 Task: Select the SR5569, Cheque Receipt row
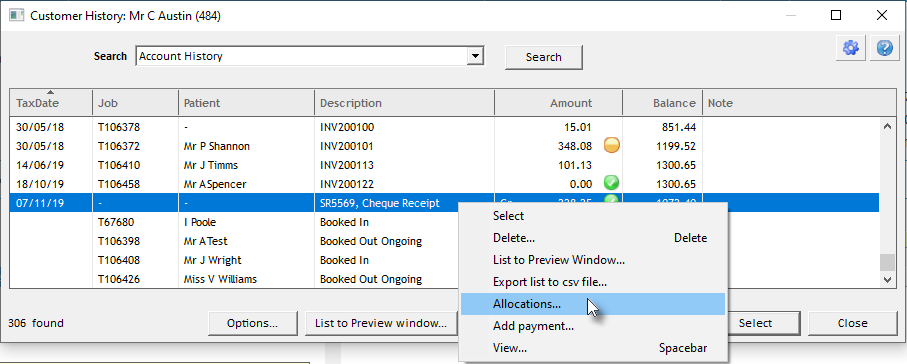tap(445, 203)
